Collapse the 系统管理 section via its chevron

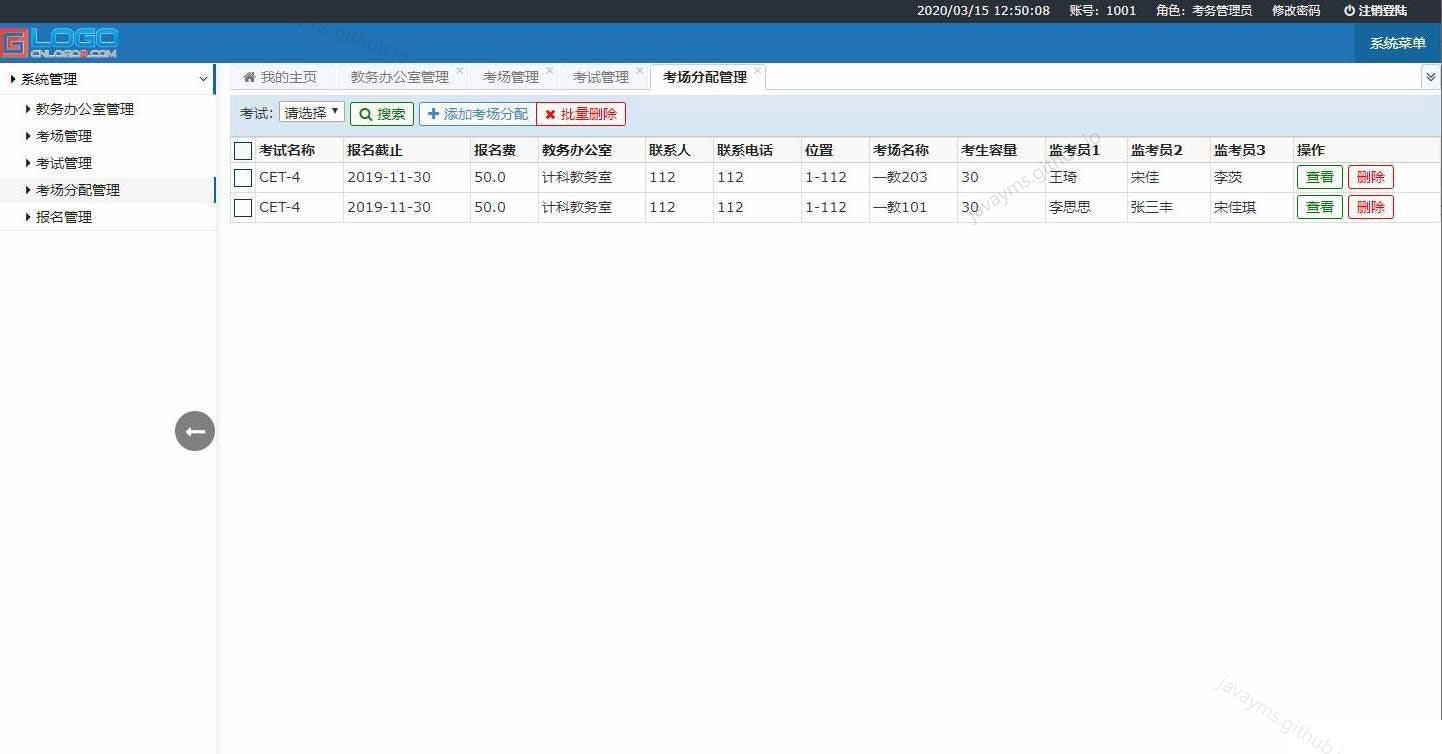click(204, 78)
